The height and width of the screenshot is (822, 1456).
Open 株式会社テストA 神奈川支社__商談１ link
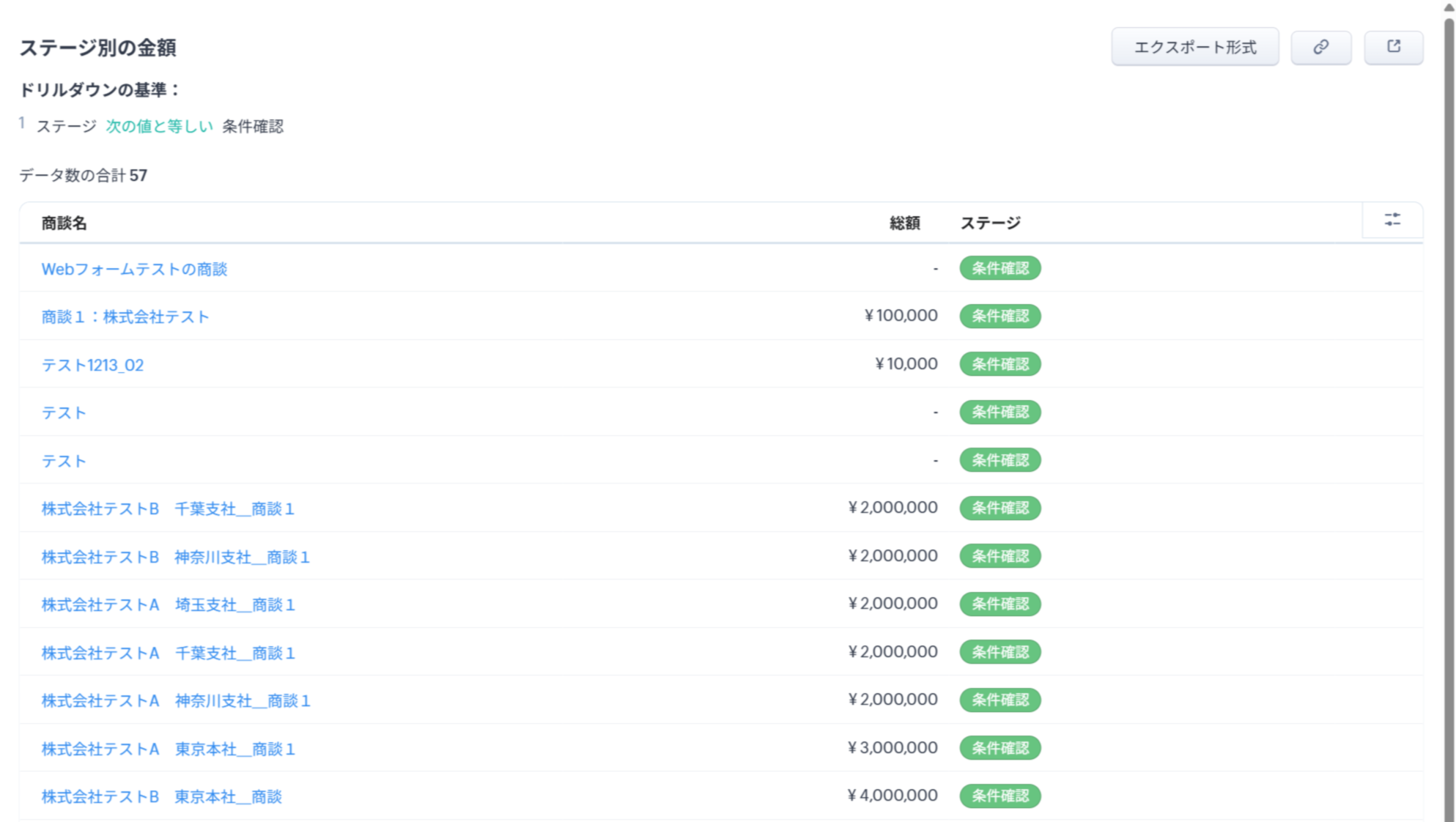coord(176,700)
